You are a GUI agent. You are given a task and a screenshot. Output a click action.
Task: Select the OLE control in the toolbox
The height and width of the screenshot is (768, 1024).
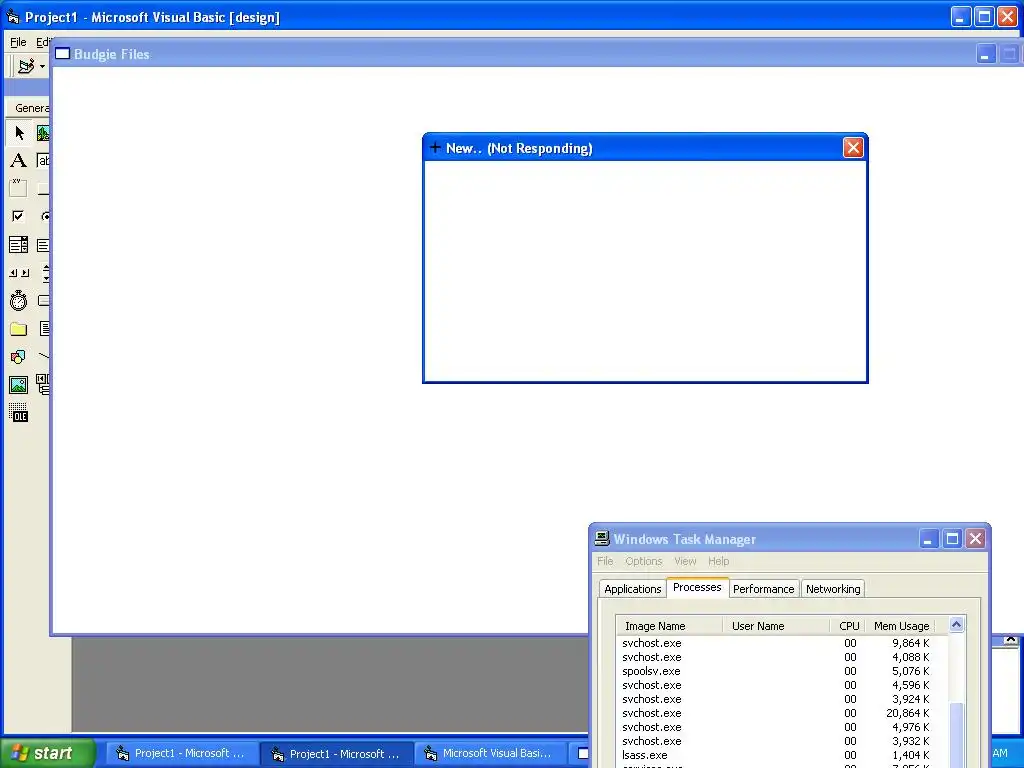click(x=18, y=413)
